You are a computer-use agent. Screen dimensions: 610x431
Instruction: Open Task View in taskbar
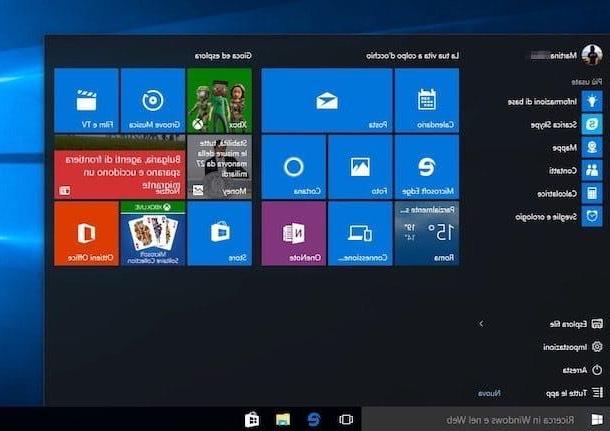[x=345, y=419]
